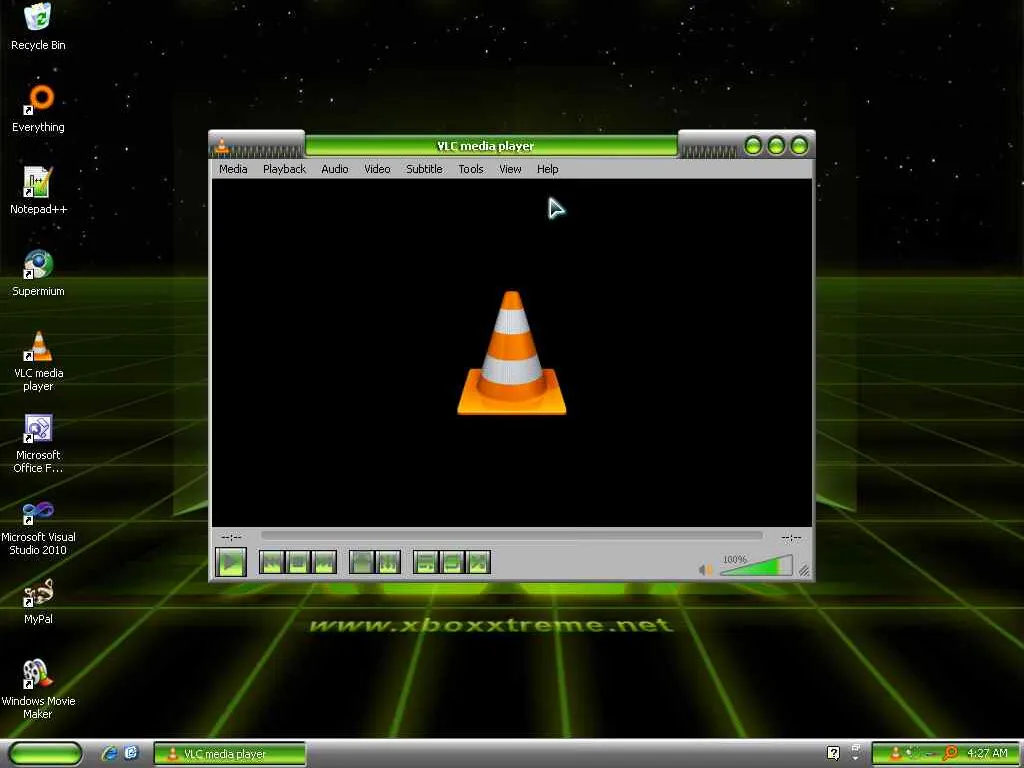Select the Microsoft Office desktop shortcut
This screenshot has height=768, width=1024.
pos(38,443)
